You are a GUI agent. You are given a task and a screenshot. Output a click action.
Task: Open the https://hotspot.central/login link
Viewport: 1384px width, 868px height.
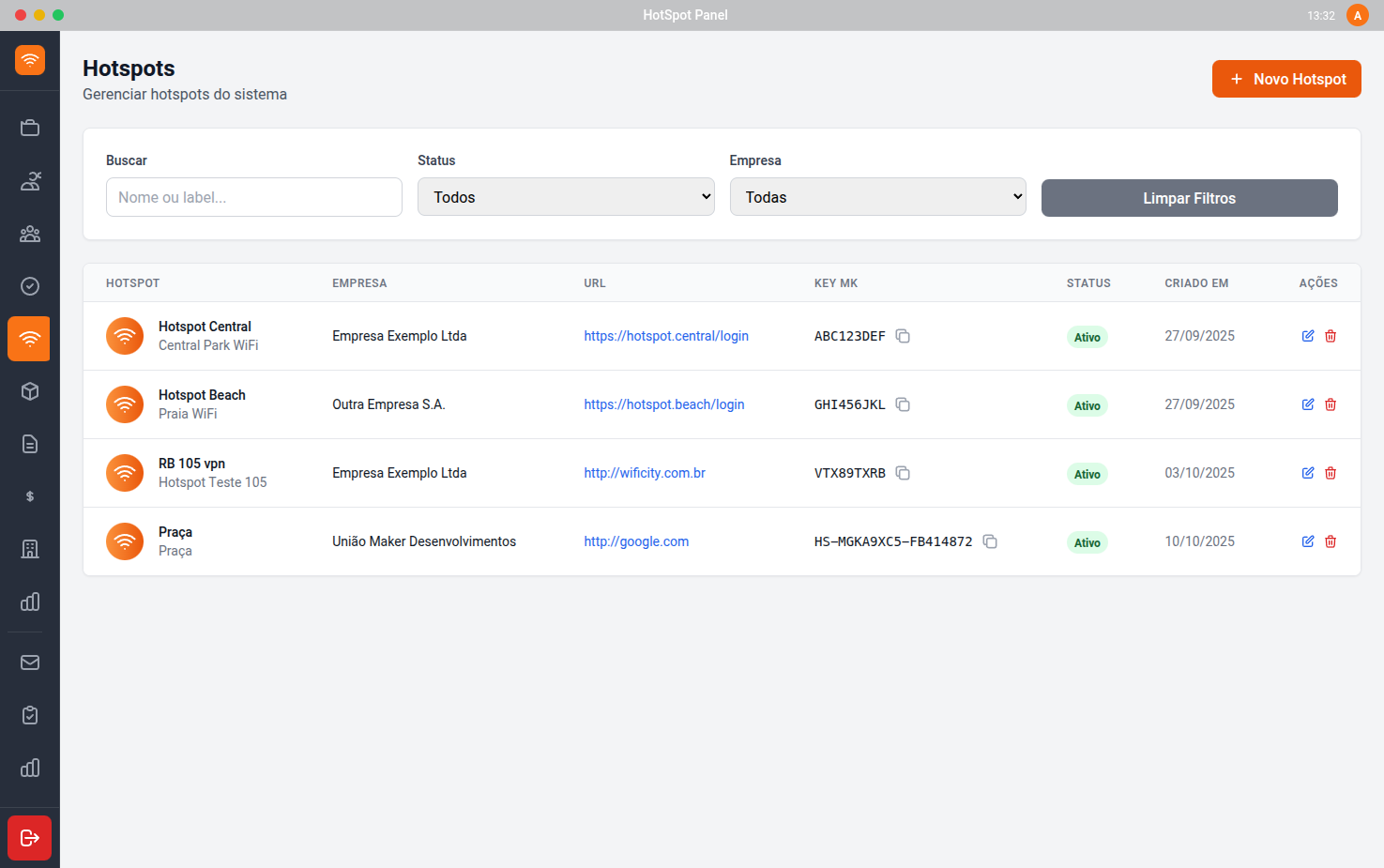click(x=666, y=336)
